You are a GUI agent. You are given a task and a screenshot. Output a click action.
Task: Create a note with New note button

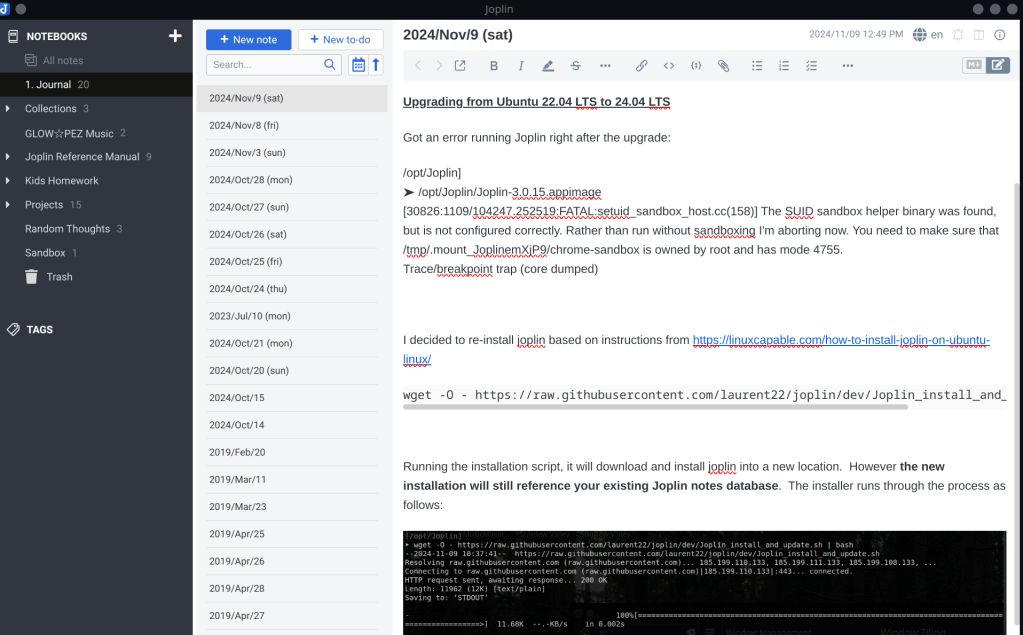pos(248,40)
